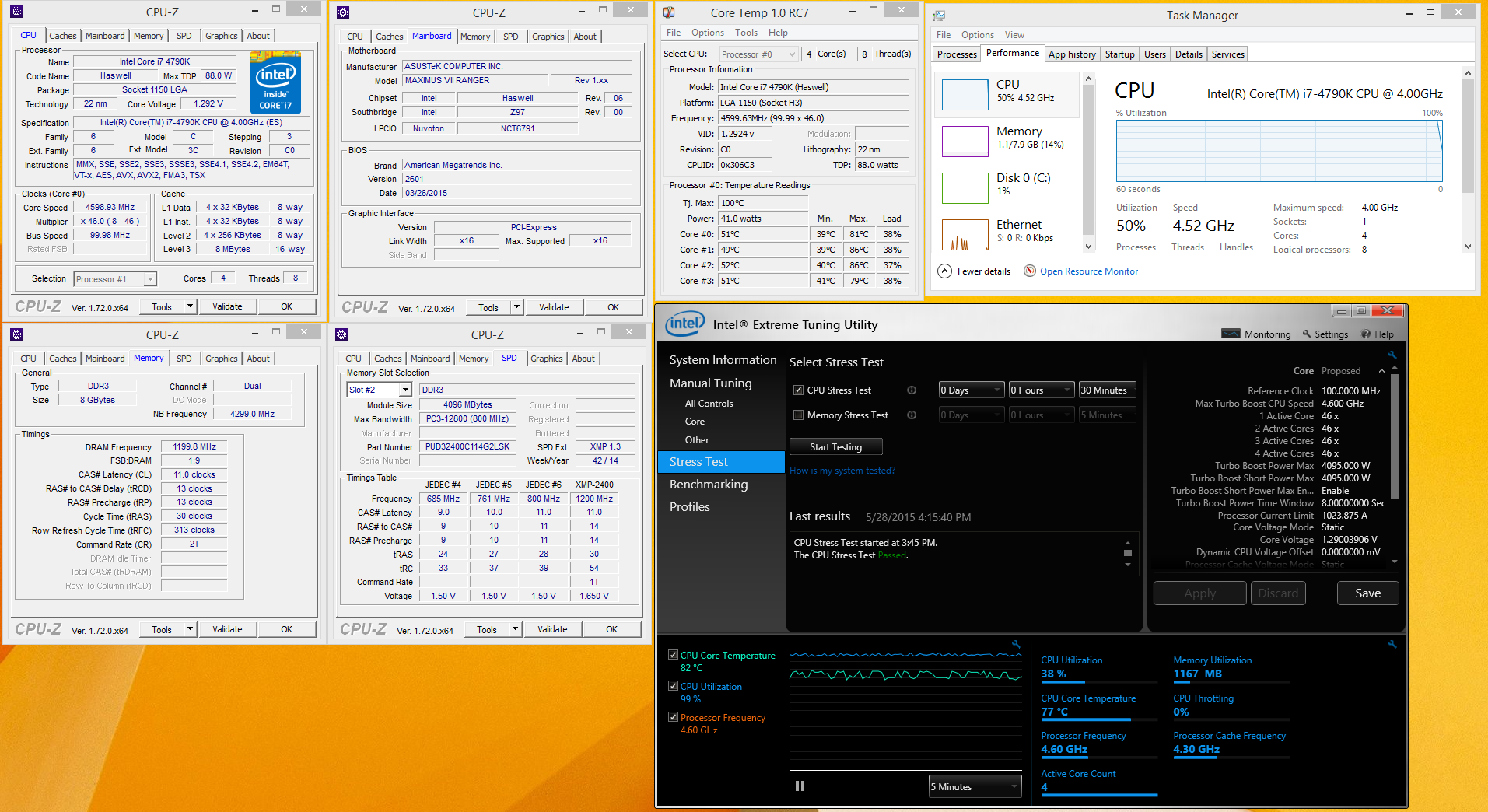Minimize the Intel Extreme Tuning Utility window

coord(1340,310)
